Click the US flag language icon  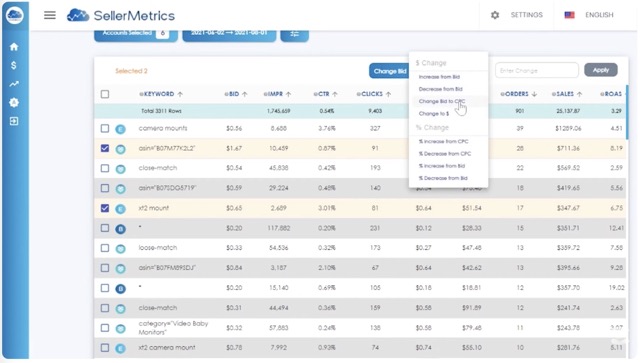click(x=569, y=15)
